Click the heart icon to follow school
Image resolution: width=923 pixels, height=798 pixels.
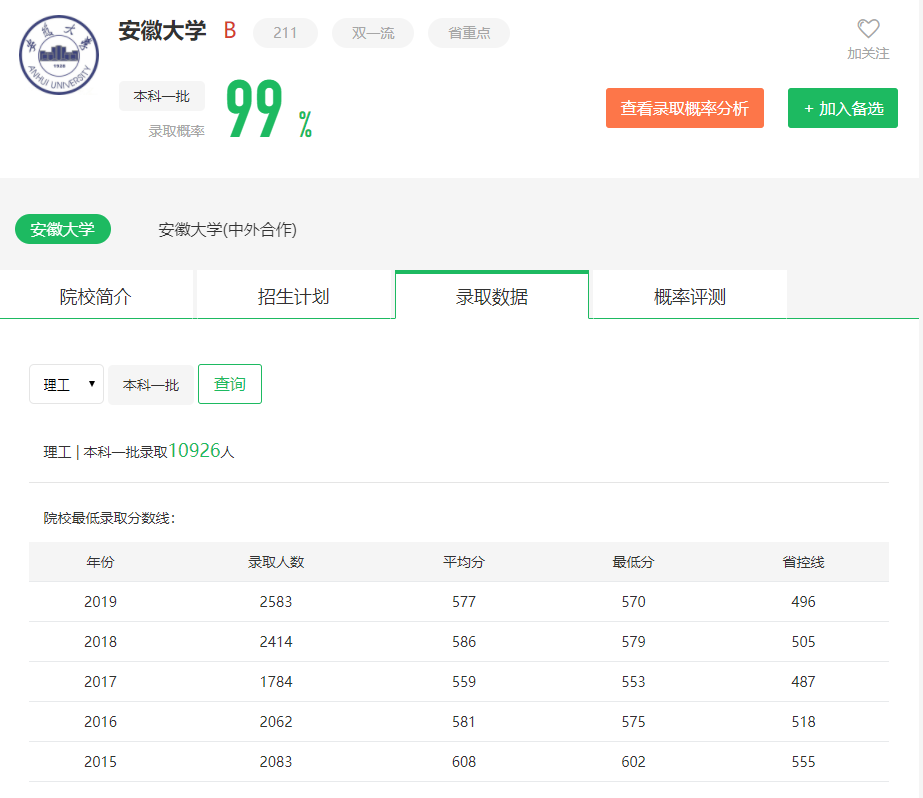pos(868,28)
